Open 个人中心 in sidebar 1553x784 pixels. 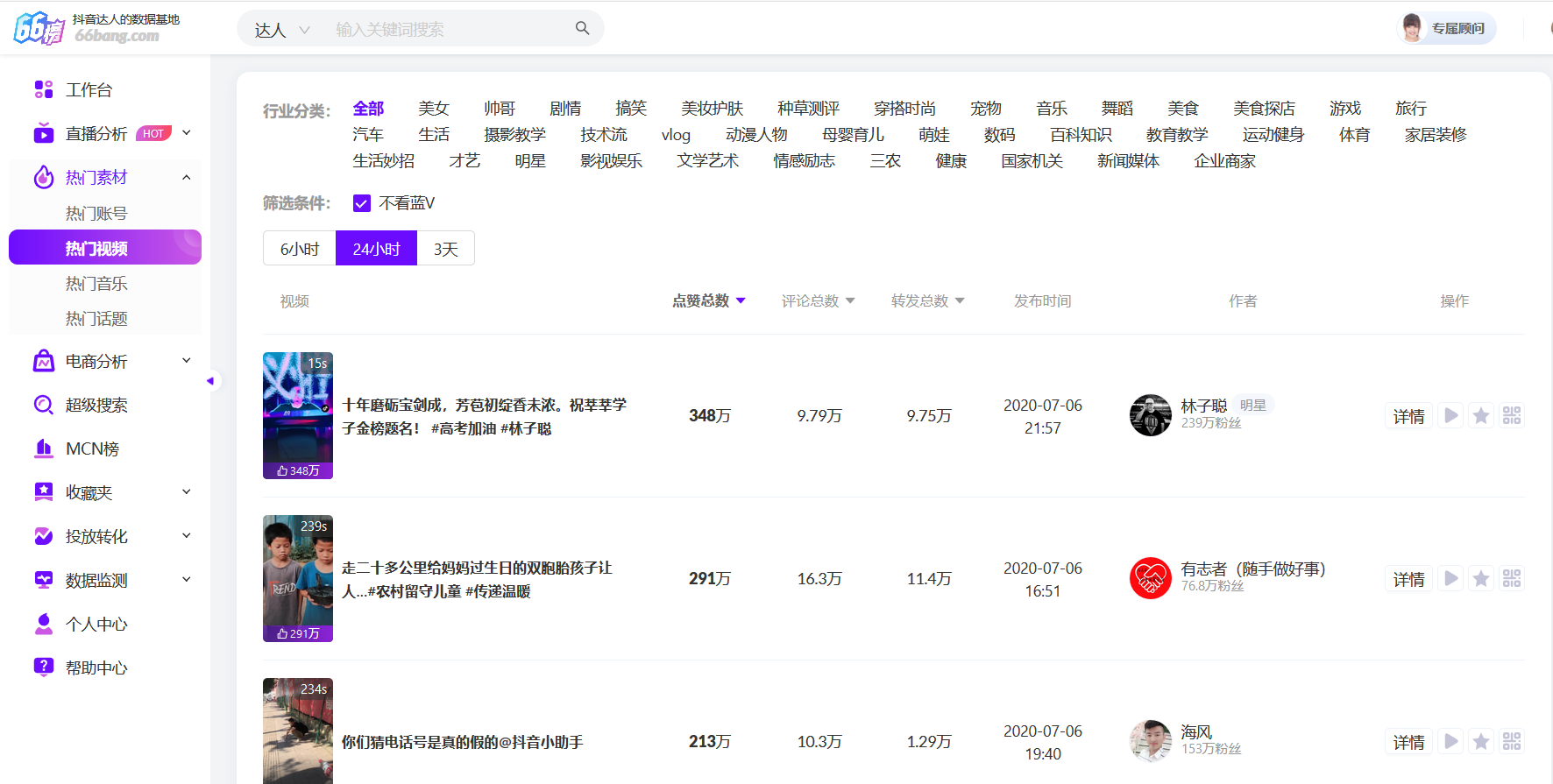tap(96, 624)
